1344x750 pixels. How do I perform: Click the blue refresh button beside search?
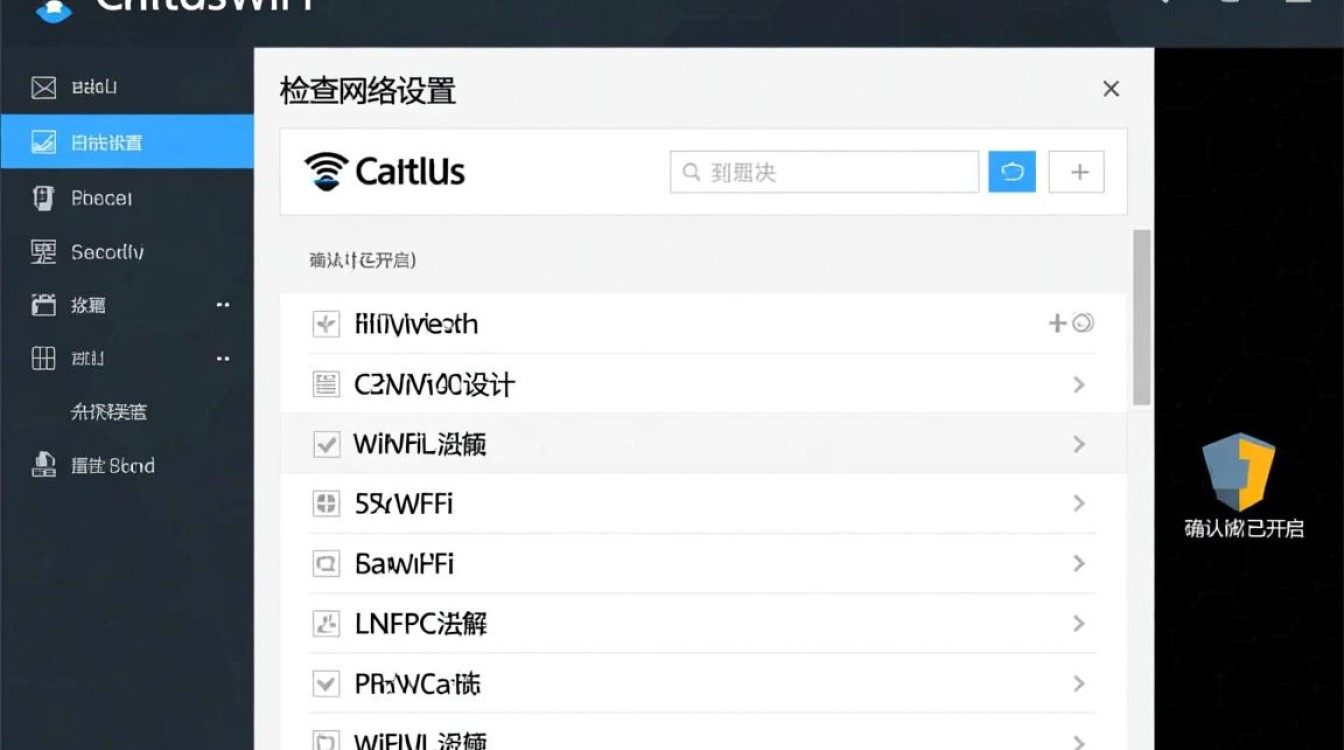pos(1013,171)
